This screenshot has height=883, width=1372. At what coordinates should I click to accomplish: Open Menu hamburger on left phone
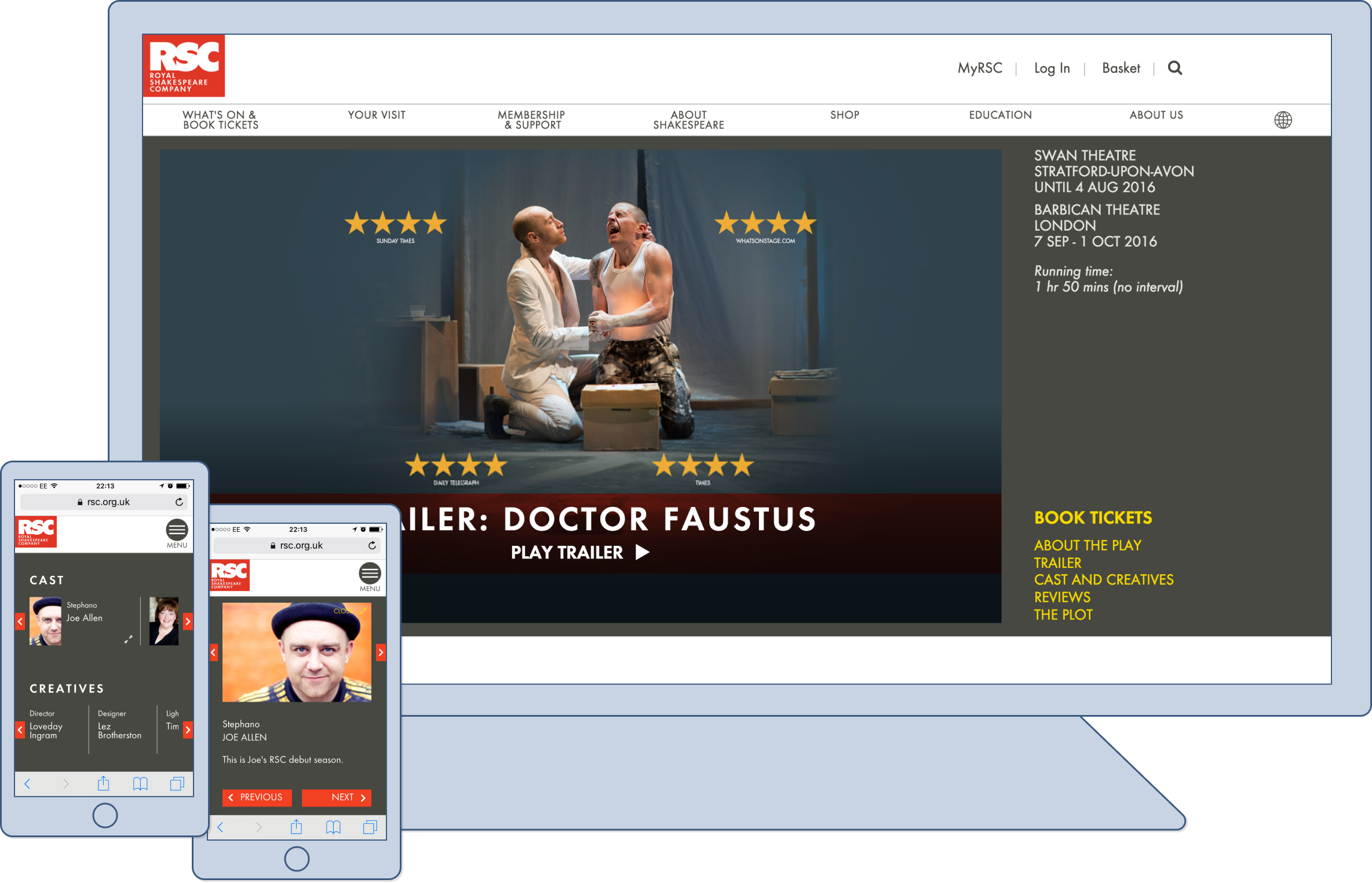pos(177,534)
